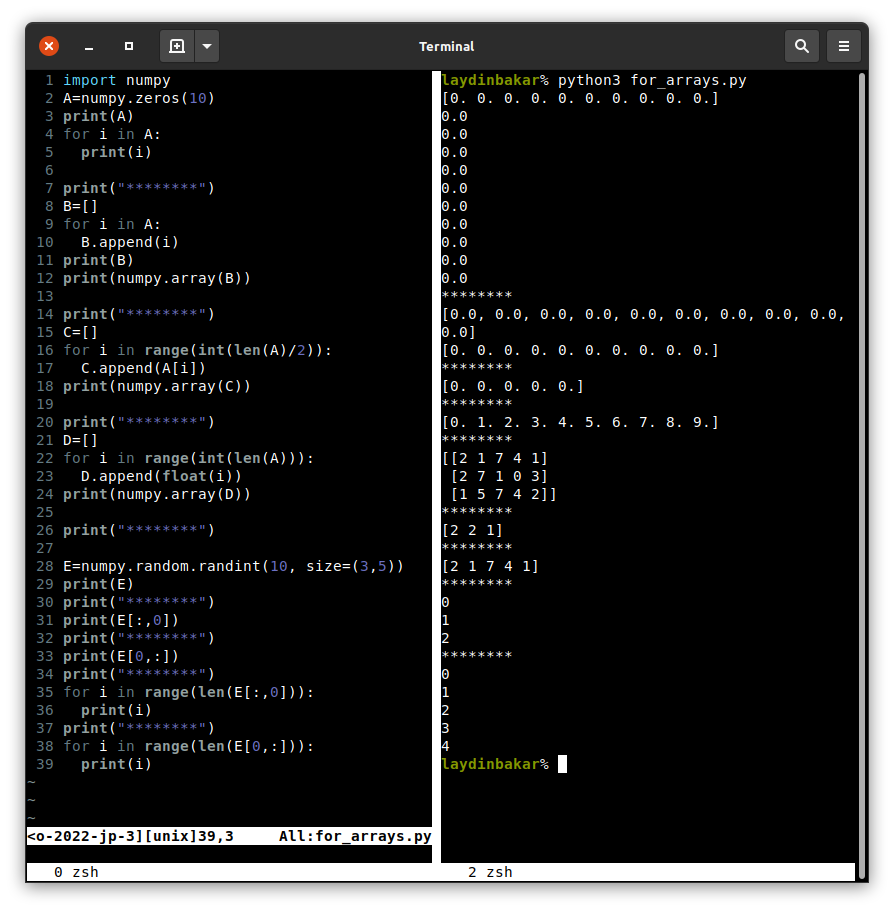Screen dimensions: 894x911
Task: Click the E=numpy.random.randint line in editor
Action: (233, 566)
